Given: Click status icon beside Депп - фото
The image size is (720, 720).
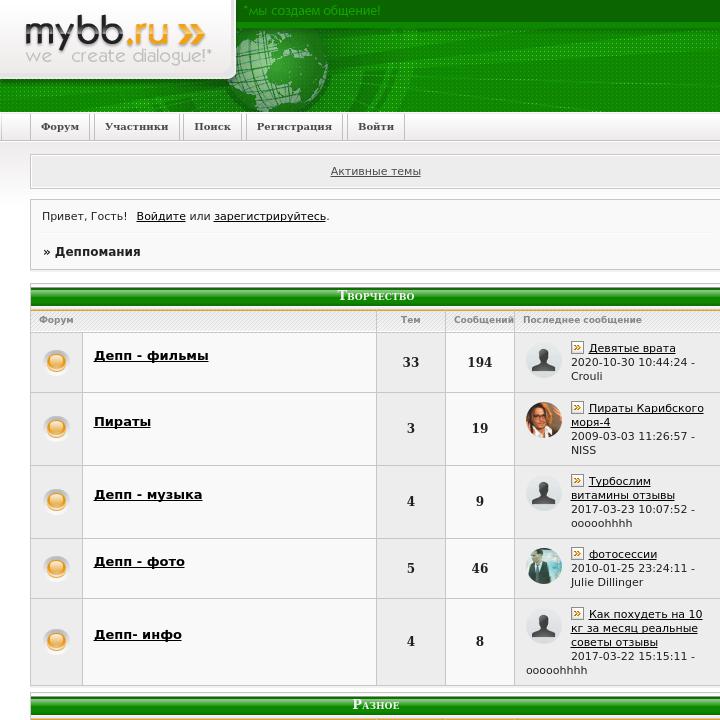Looking at the screenshot, I should tap(56, 568).
